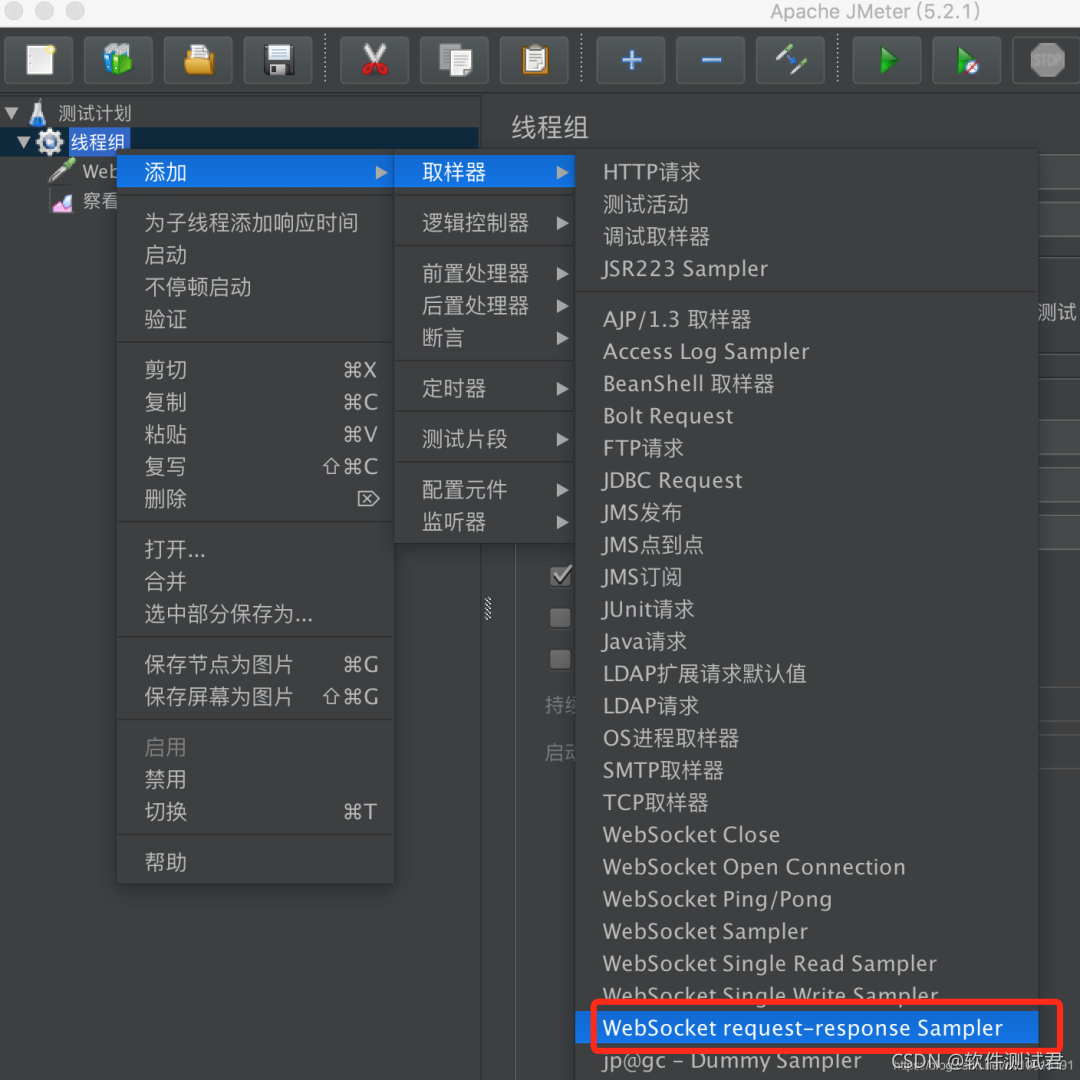Choose 不停顿启动 in context menu
Screen dimensions: 1080x1080
255,287
